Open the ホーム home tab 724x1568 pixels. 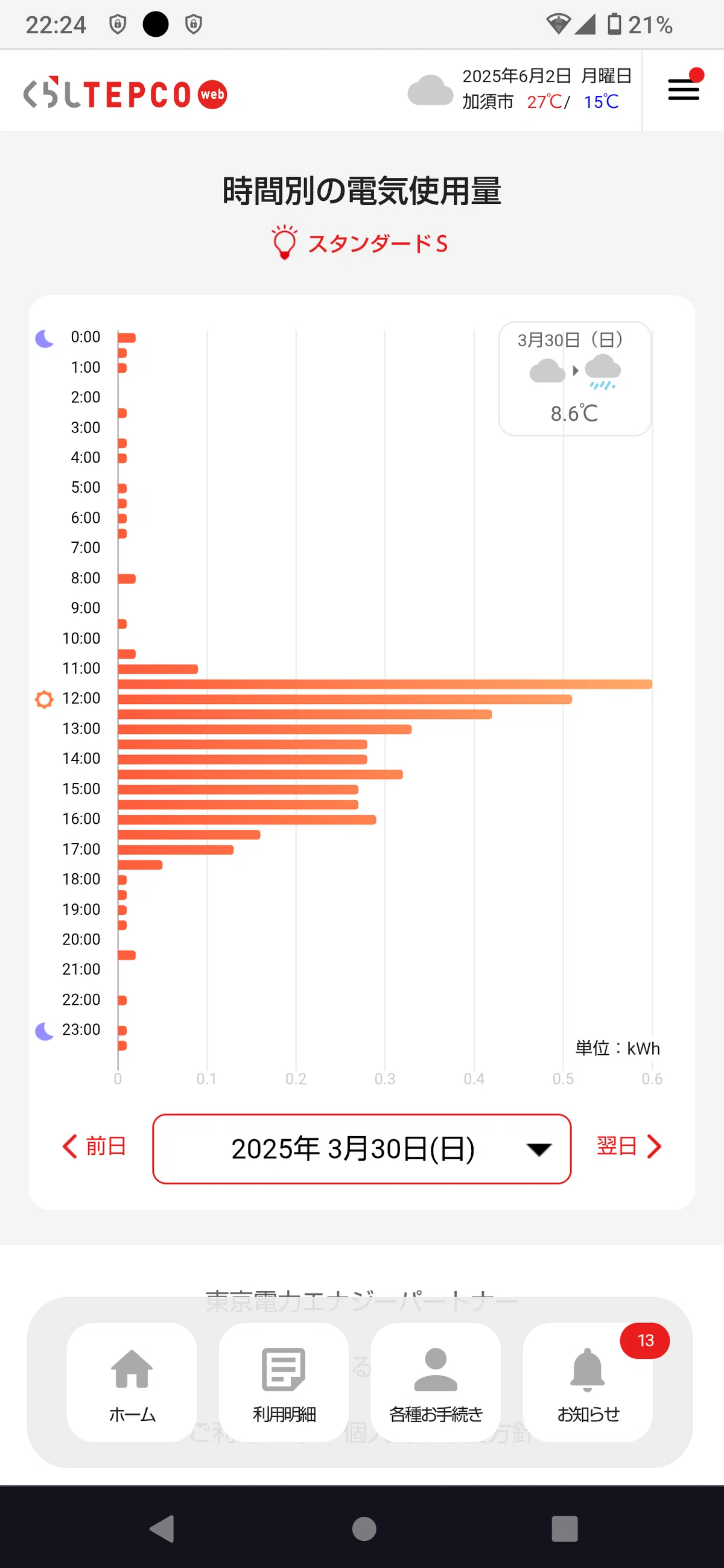pos(132,1382)
